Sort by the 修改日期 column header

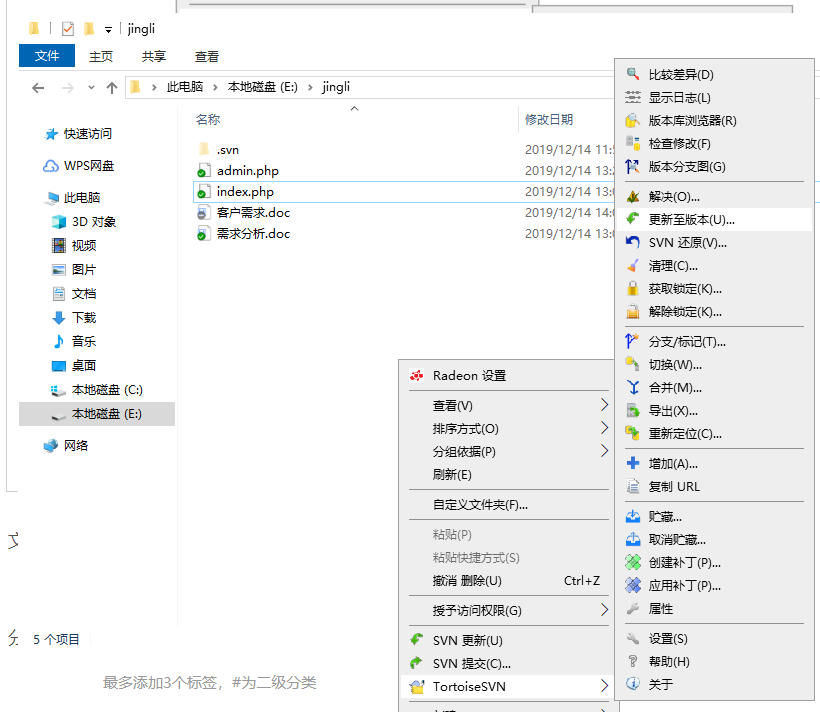point(549,120)
